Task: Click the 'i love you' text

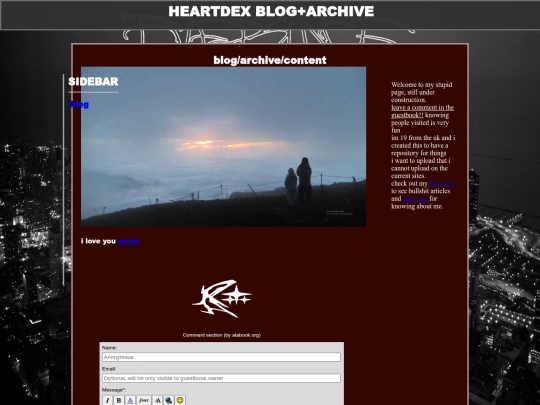Action: tap(98, 241)
